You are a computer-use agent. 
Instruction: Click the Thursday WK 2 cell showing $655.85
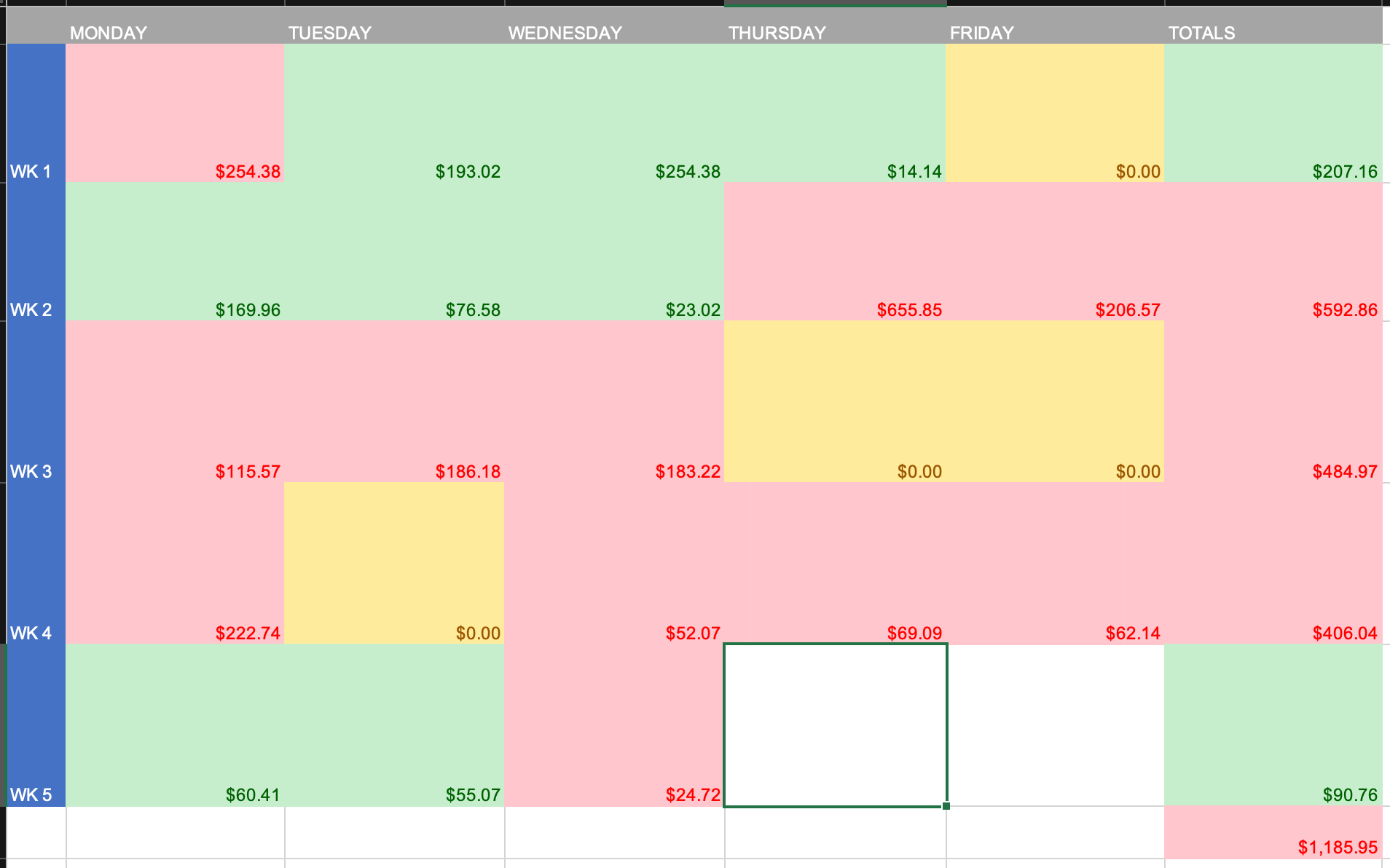click(x=835, y=251)
